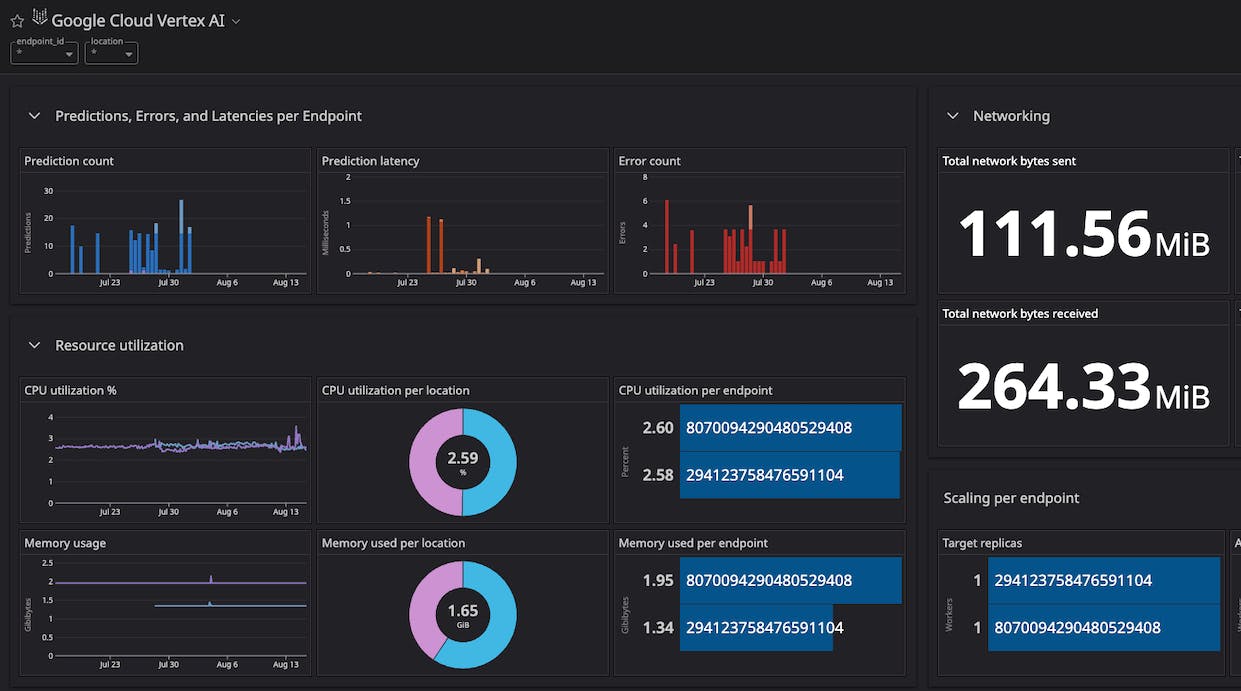The height and width of the screenshot is (691, 1241).
Task: Select the 1.34 GiB memory endpoint bar
Action: [756, 628]
